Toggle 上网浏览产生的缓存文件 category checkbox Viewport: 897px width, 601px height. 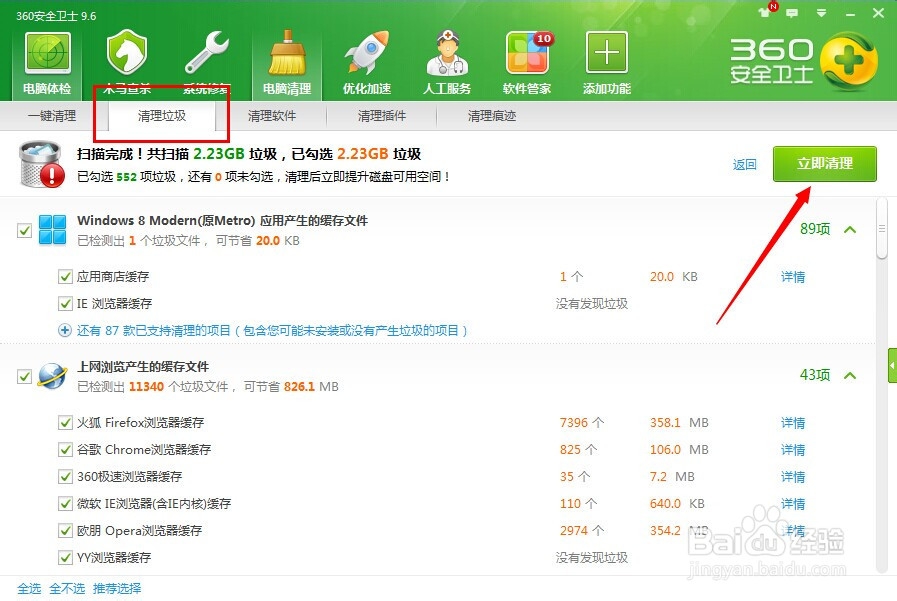click(24, 376)
